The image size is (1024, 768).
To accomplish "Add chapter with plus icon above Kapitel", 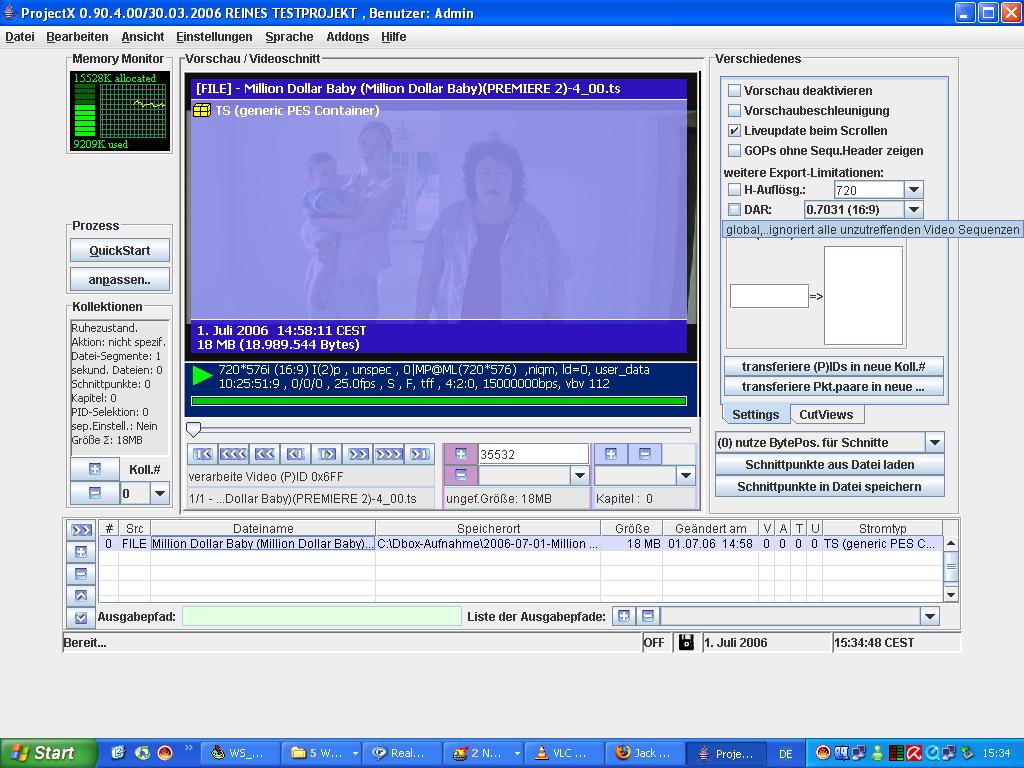I will [x=611, y=454].
